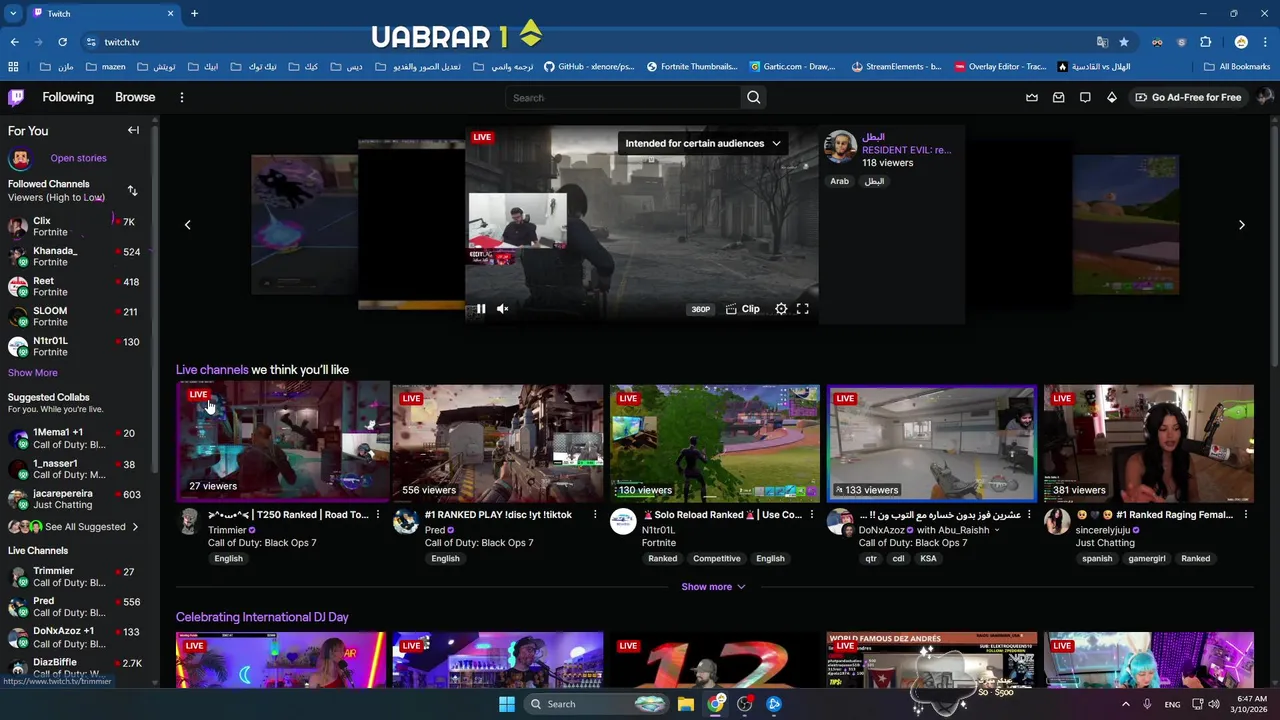Enter fullscreen on featured player
1280x720 pixels.
tap(802, 309)
